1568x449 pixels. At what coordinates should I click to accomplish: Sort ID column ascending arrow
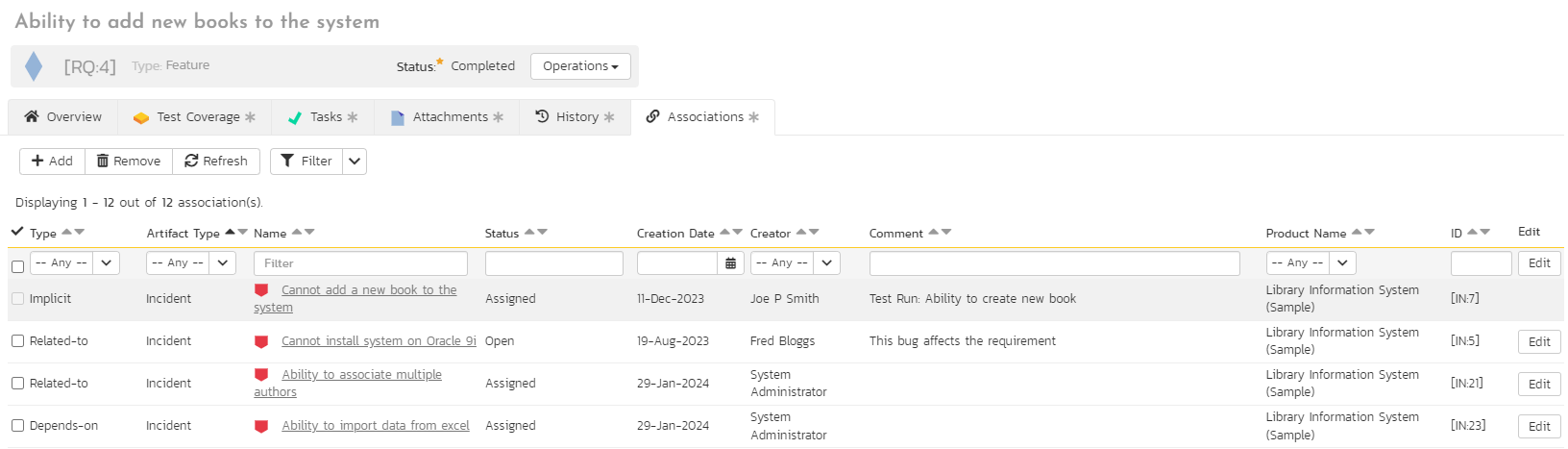[x=1472, y=232]
